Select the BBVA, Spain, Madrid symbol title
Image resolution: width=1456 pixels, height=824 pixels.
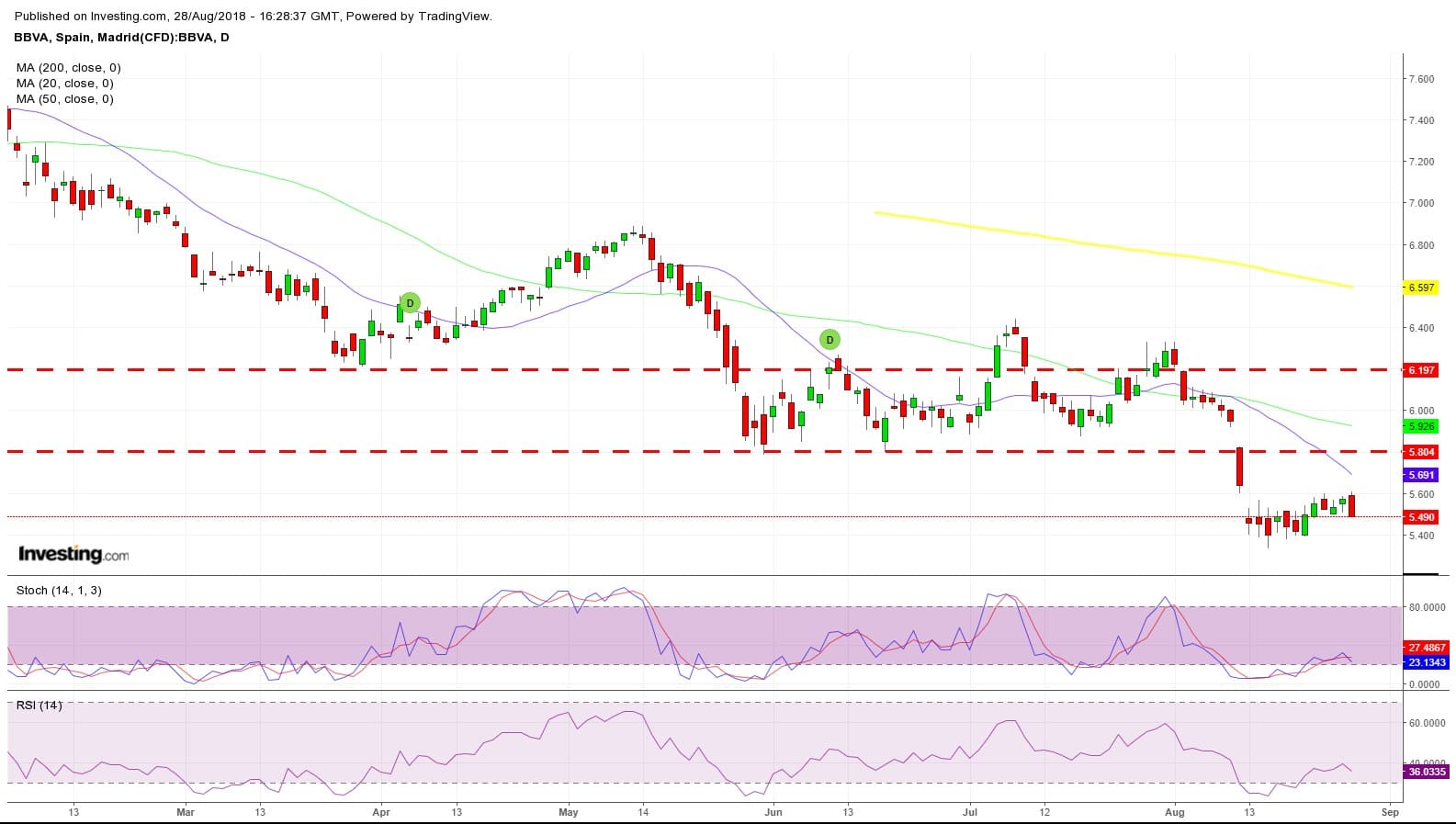(121, 38)
